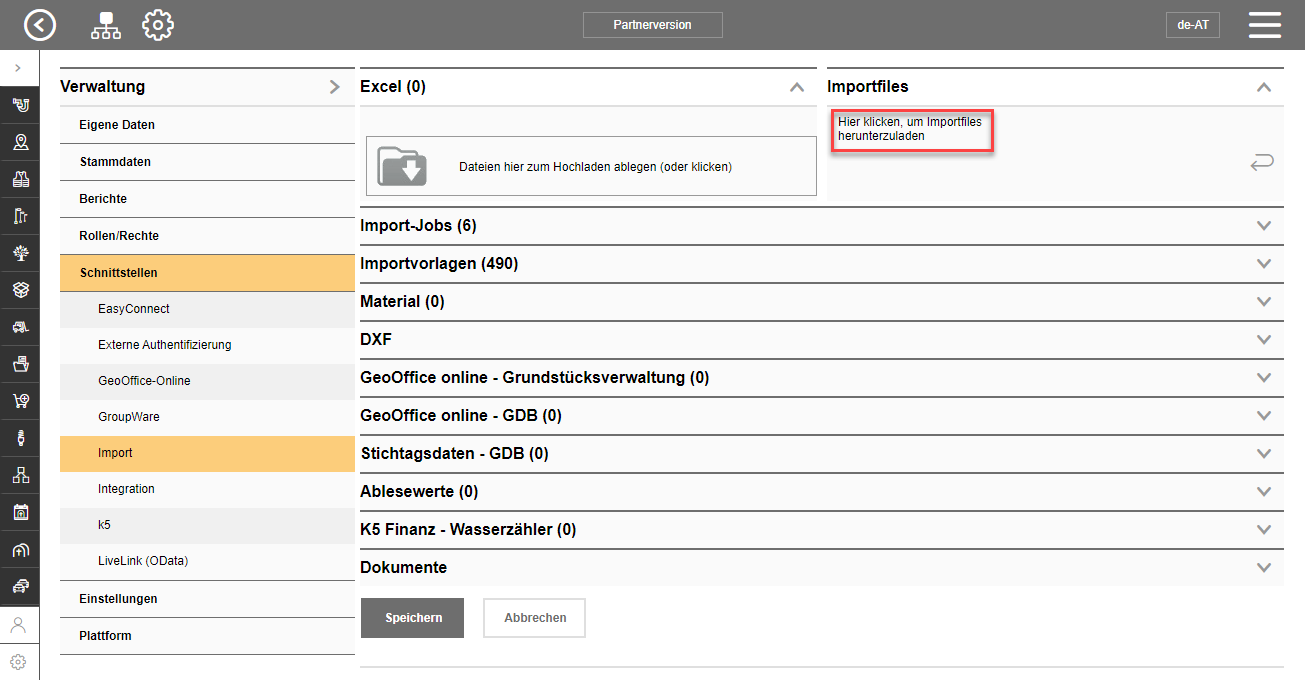Open Rollen/Rechte menu entry

tap(207, 236)
